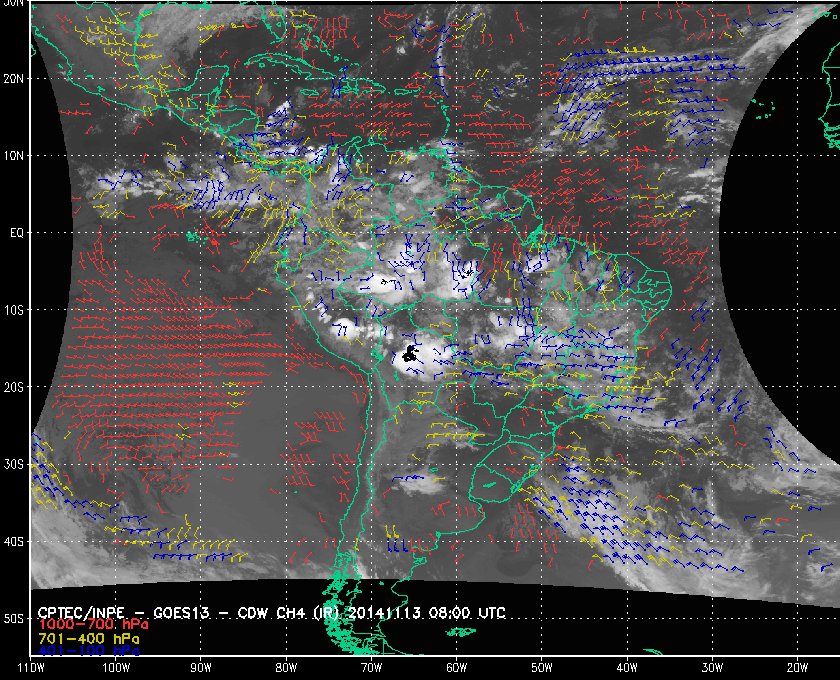Click the 40S latitude label
The image size is (840, 680).
pos(13,541)
